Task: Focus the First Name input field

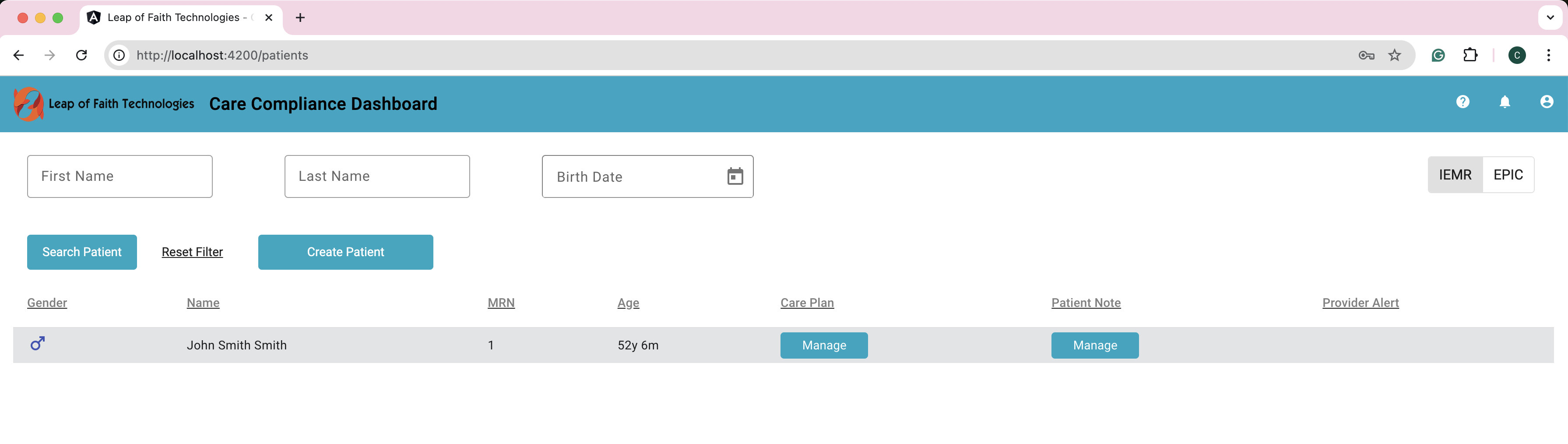Action: click(x=120, y=176)
